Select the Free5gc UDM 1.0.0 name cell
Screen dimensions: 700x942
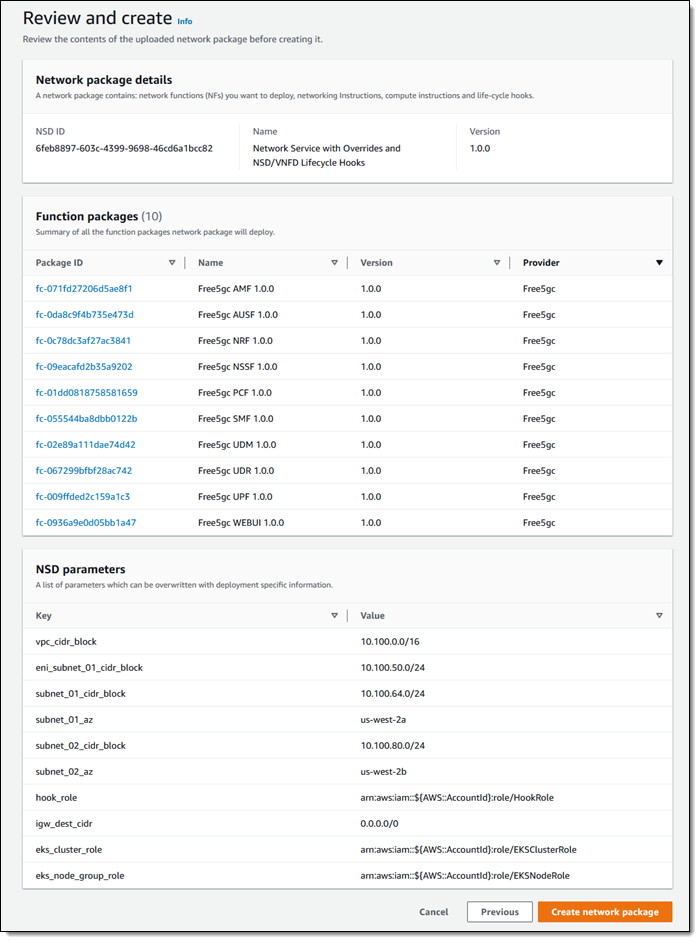pos(237,445)
